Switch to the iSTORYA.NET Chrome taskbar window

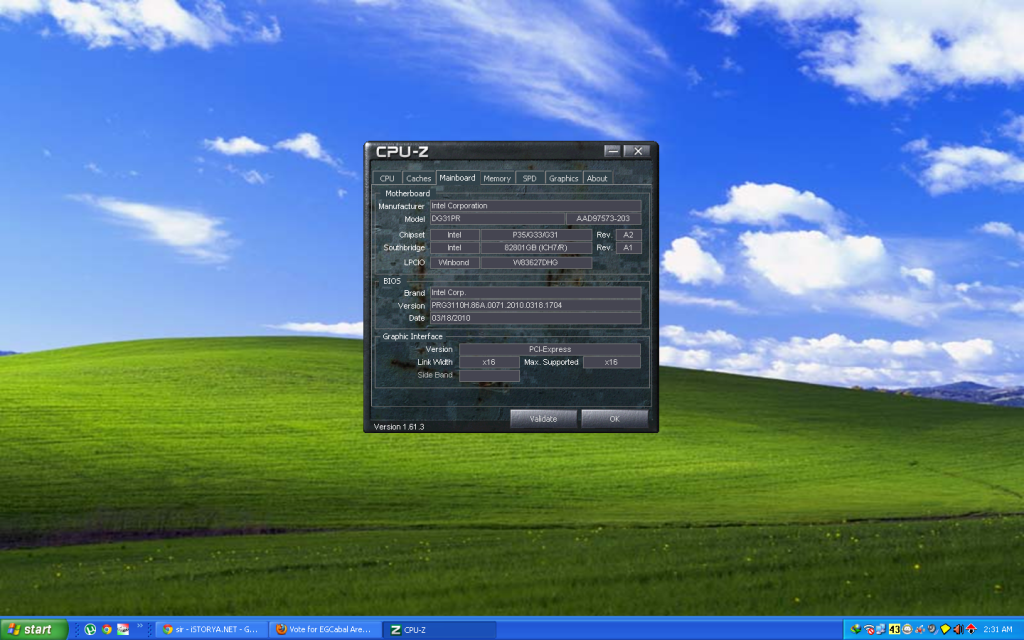coord(212,630)
